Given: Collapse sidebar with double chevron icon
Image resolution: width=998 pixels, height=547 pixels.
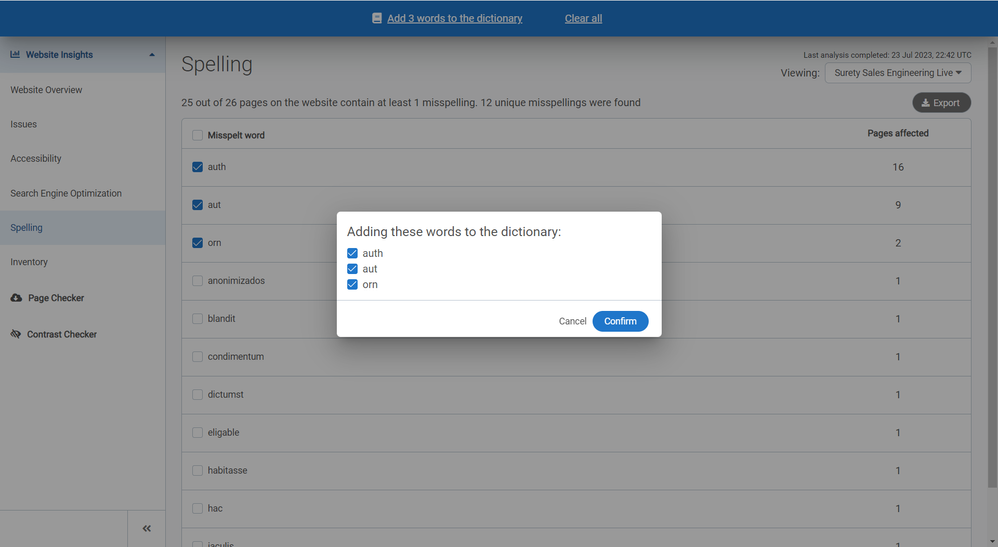Looking at the screenshot, I should point(146,529).
